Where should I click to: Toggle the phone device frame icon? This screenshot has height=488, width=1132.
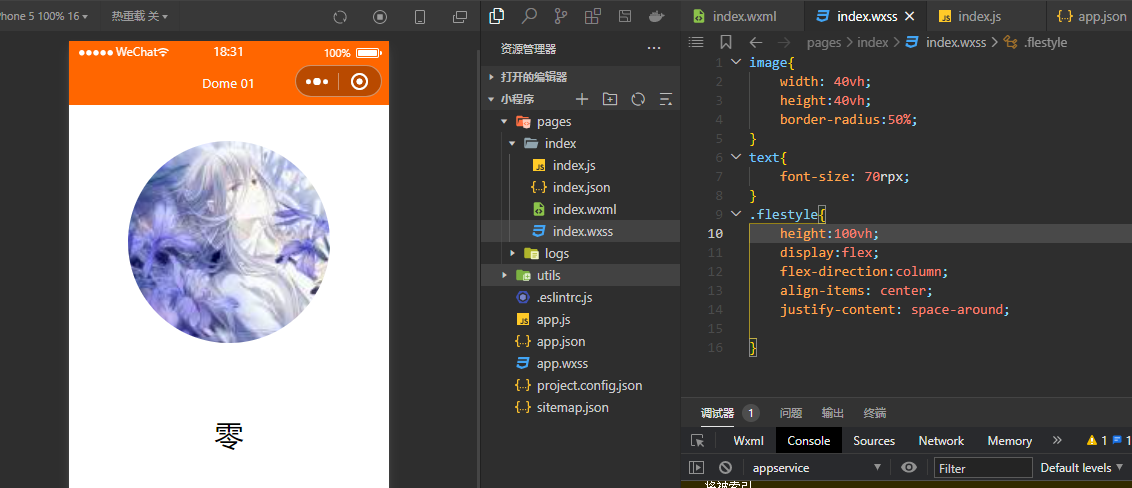click(420, 17)
